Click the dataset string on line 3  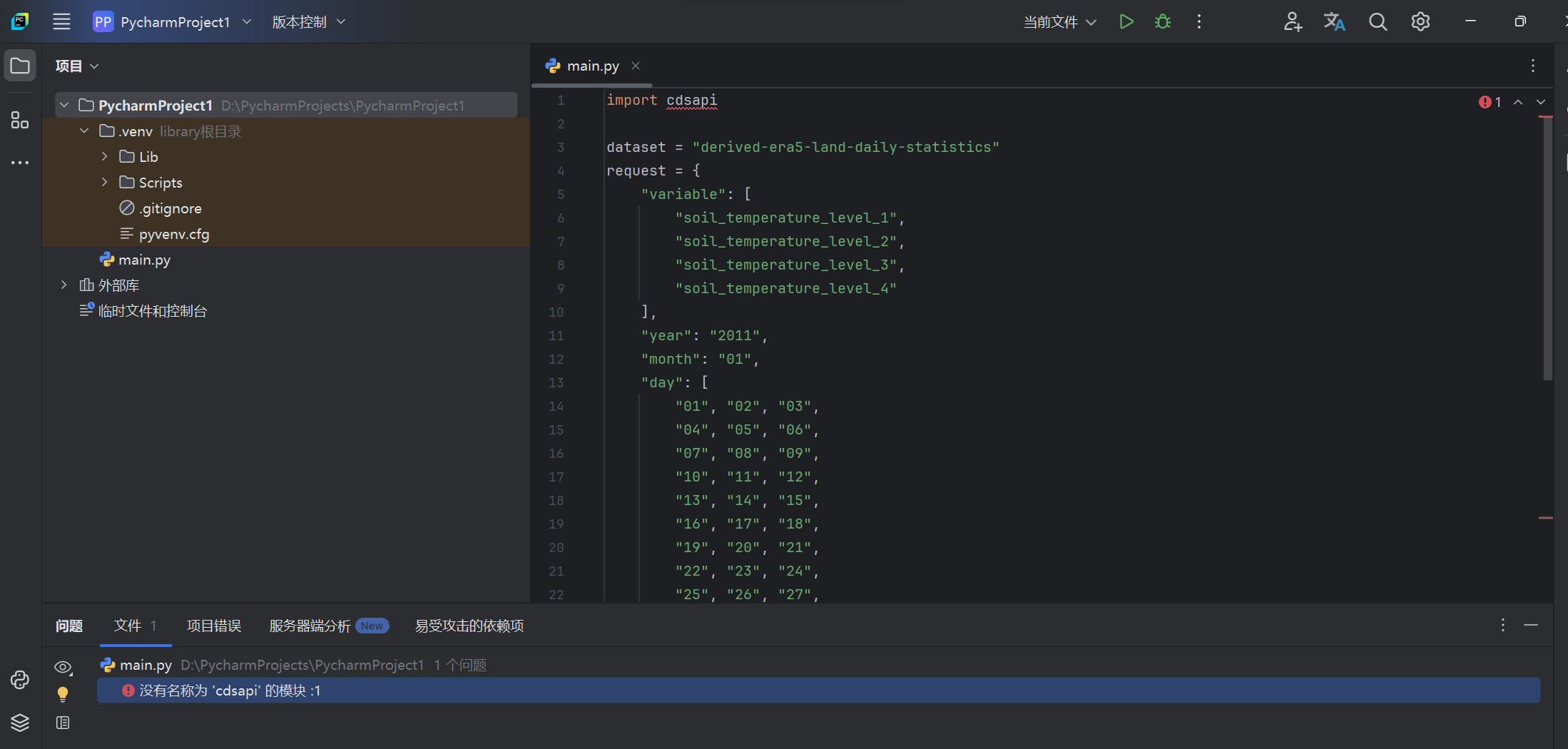tap(846, 147)
